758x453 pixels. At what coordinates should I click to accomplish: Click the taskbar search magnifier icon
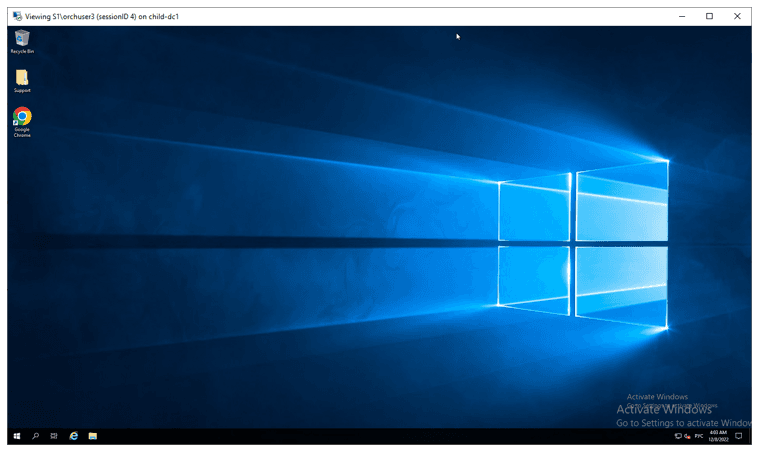click(x=36, y=436)
